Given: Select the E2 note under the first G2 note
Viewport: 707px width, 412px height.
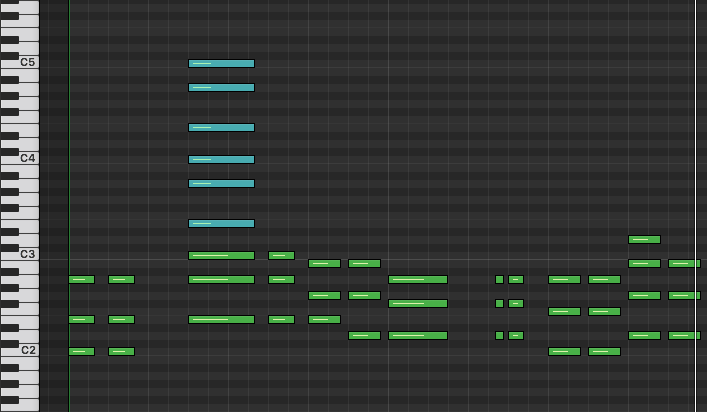Looking at the screenshot, I should pos(325,320).
